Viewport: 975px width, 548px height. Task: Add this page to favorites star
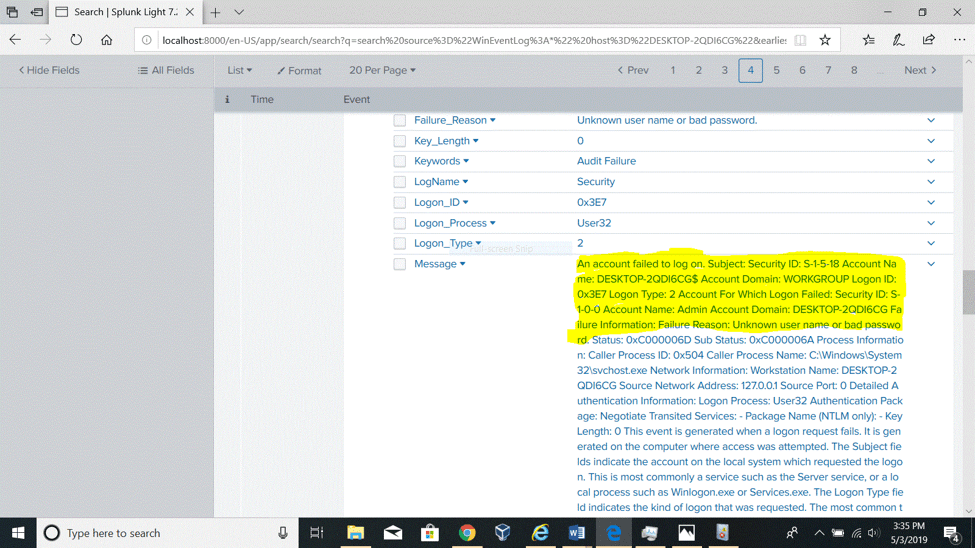click(825, 40)
